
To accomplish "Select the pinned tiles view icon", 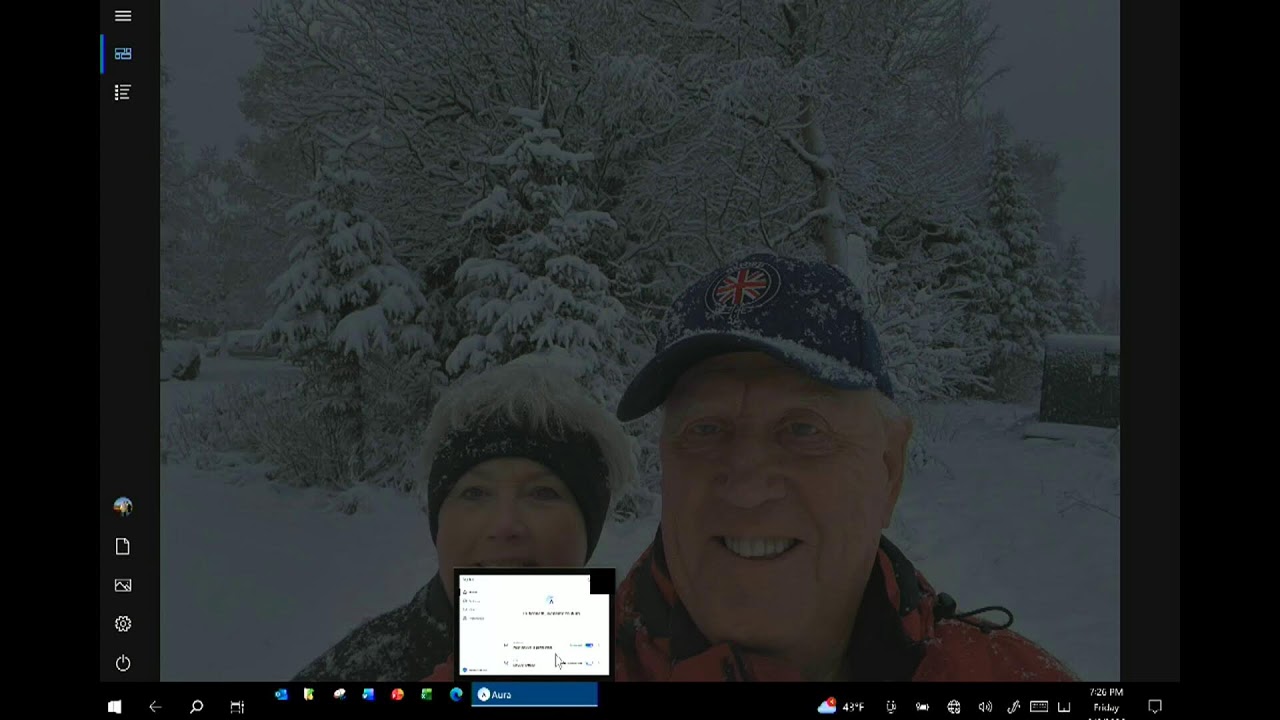I will (123, 54).
